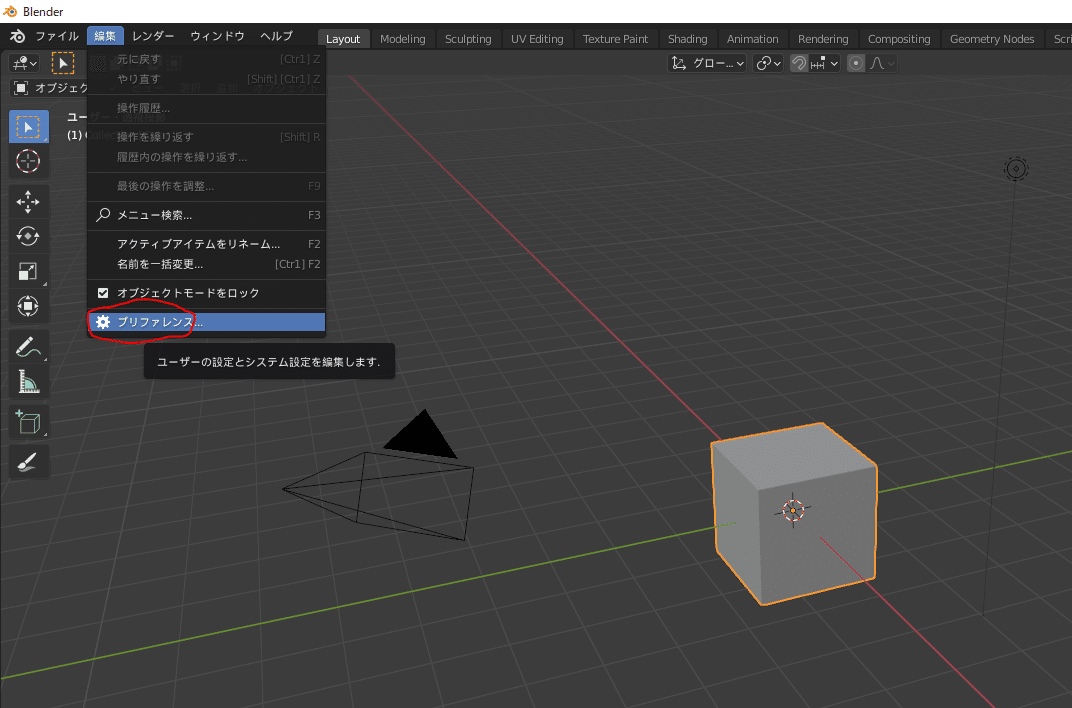Select the Select Box tool in left toolbar
Viewport: 1072px width, 708px height.
28,127
